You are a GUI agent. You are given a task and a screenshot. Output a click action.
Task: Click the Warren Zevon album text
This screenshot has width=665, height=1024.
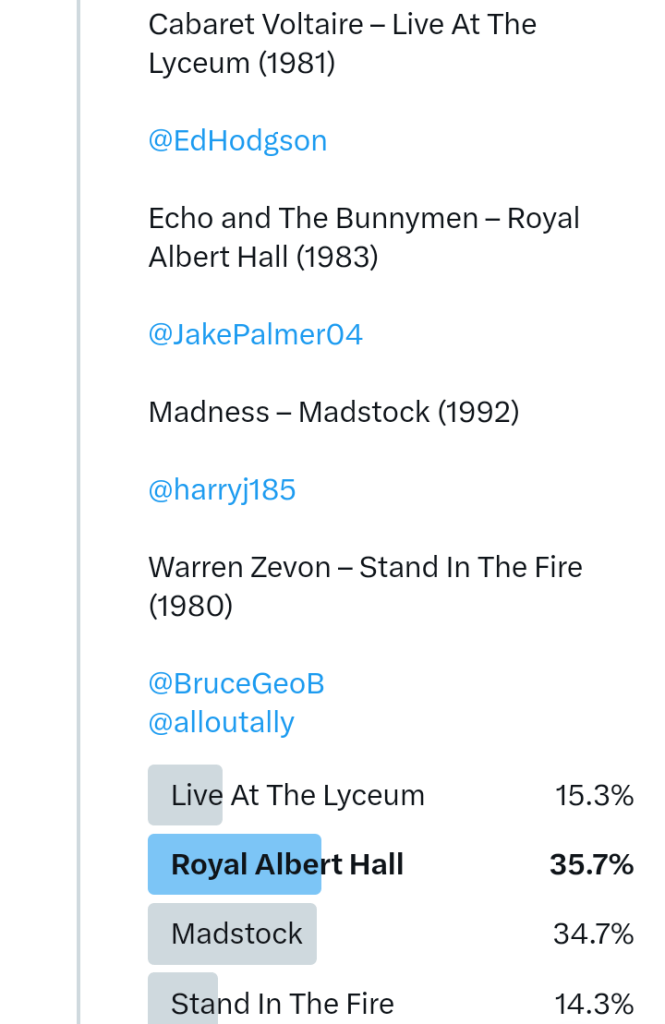[365, 586]
